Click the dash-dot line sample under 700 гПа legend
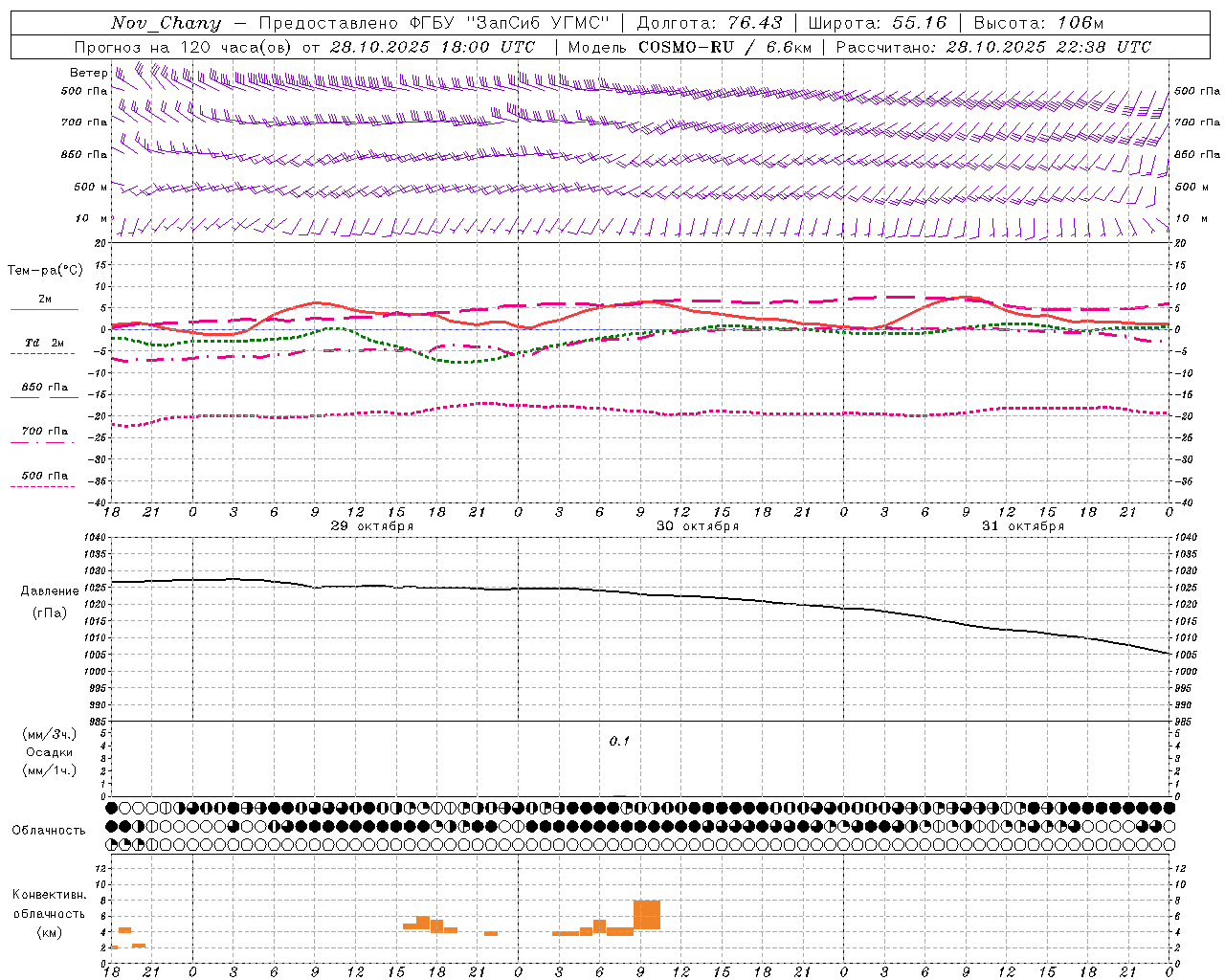 (42, 442)
